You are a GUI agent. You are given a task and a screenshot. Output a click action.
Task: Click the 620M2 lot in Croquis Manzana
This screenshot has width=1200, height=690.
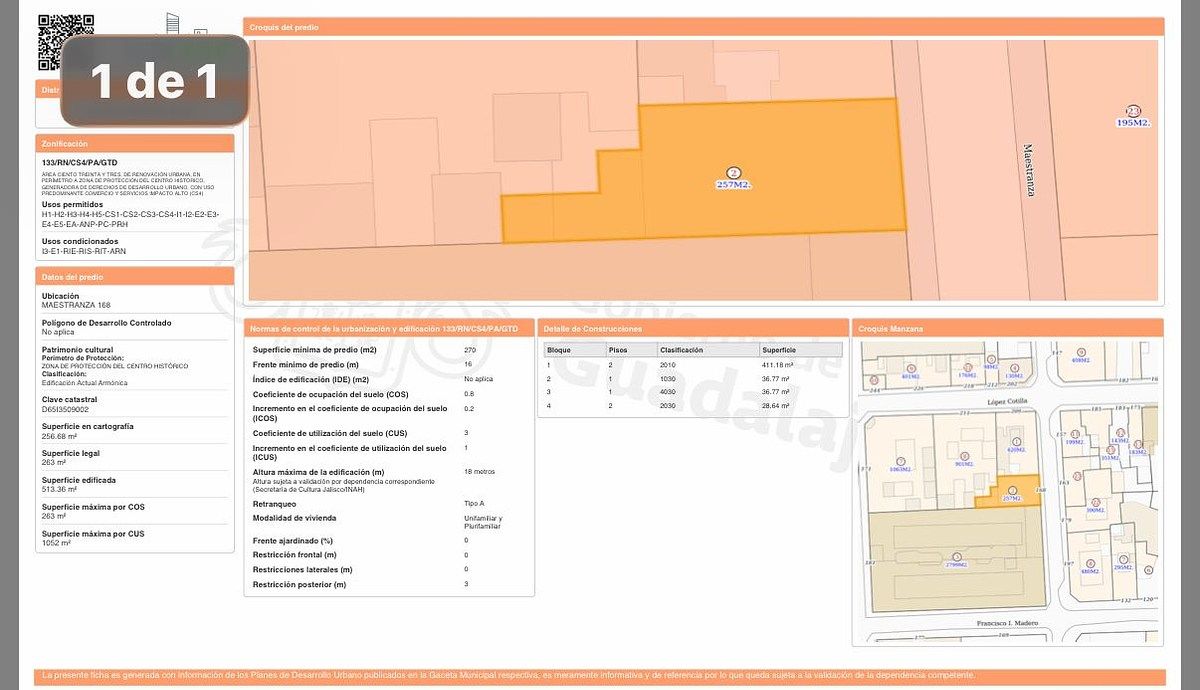click(1016, 445)
